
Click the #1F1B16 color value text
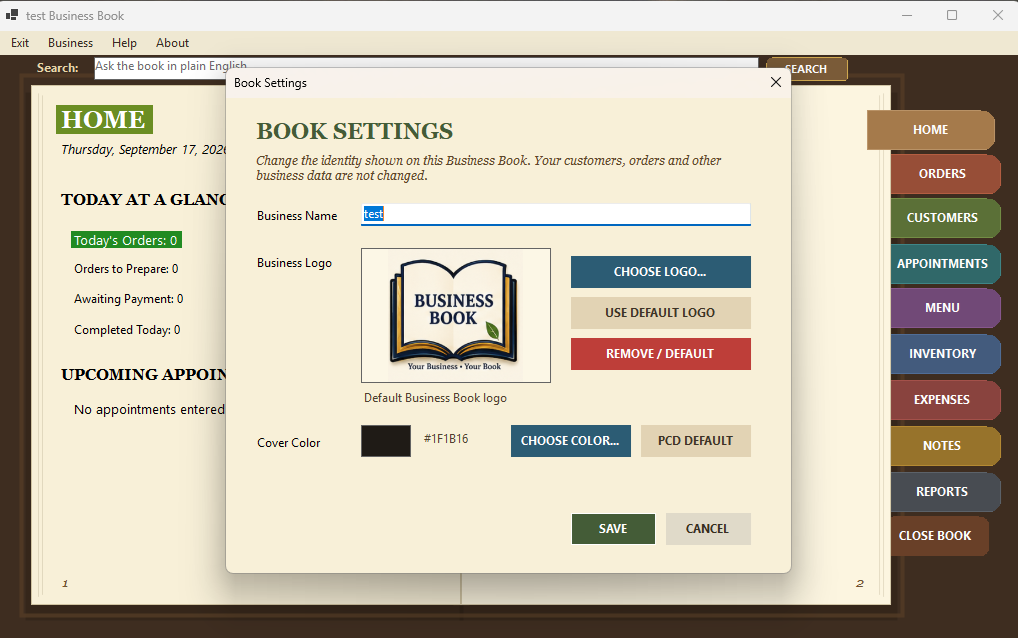click(x=446, y=439)
